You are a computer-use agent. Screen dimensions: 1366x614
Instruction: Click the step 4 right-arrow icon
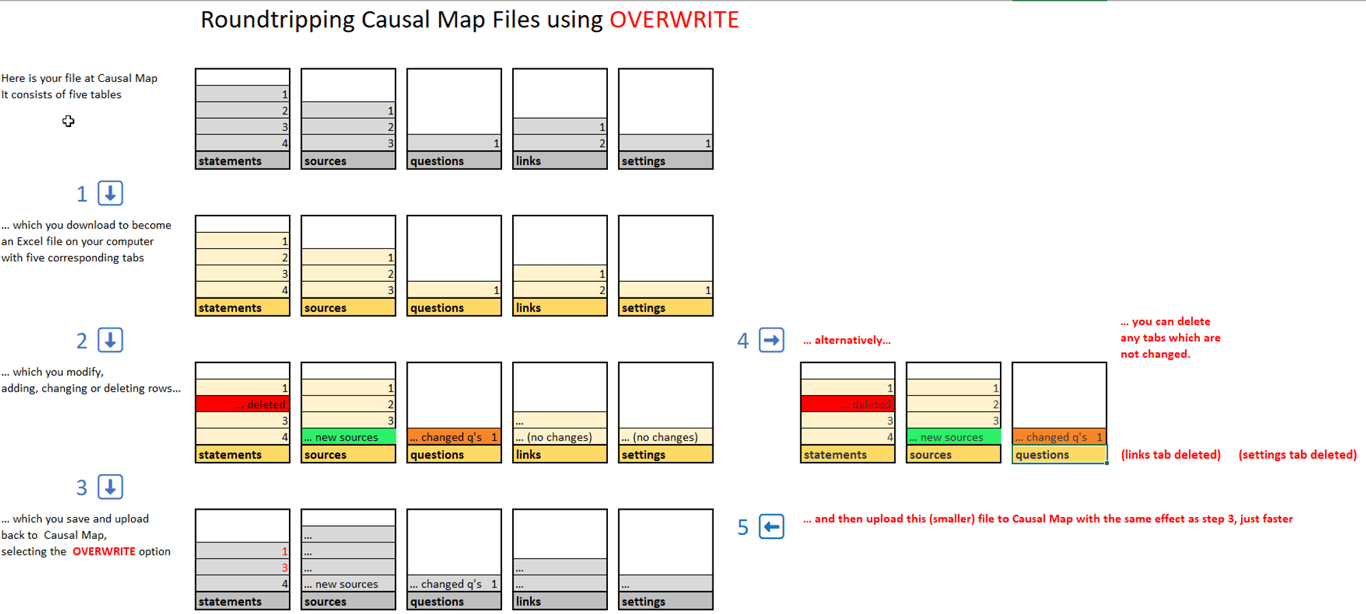771,340
